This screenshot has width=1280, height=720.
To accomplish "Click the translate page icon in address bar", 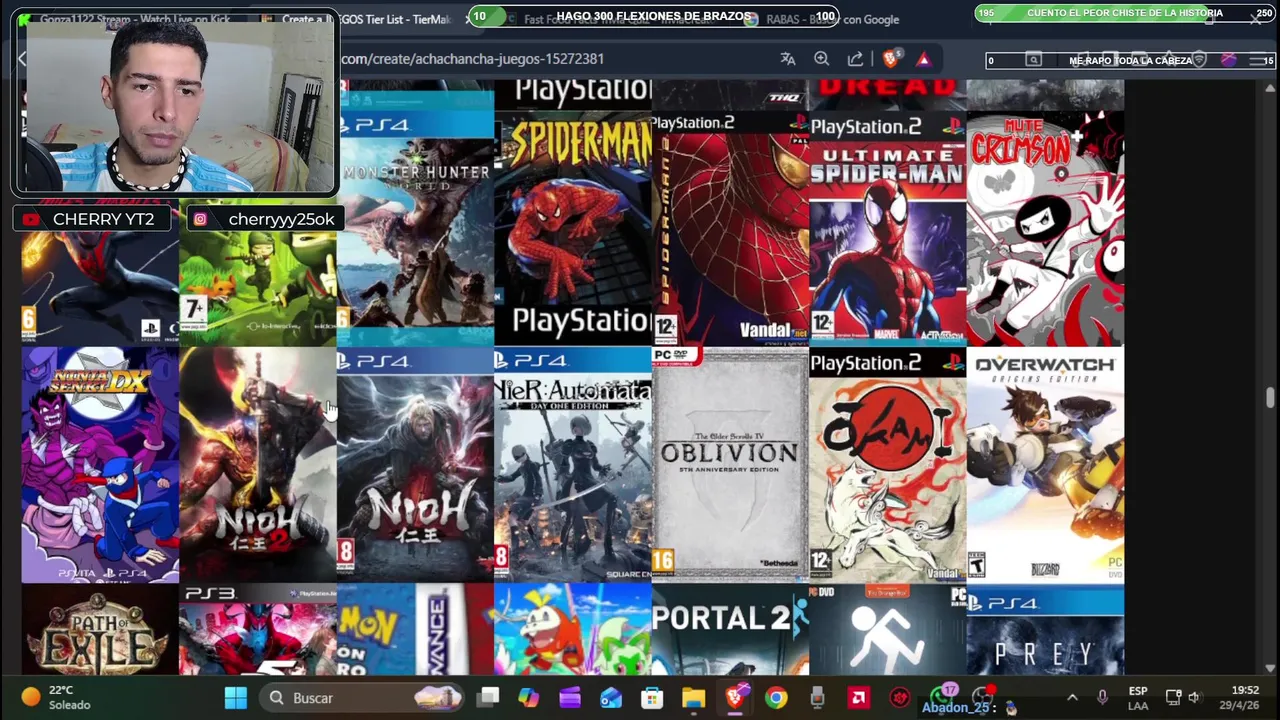I will coord(788,59).
